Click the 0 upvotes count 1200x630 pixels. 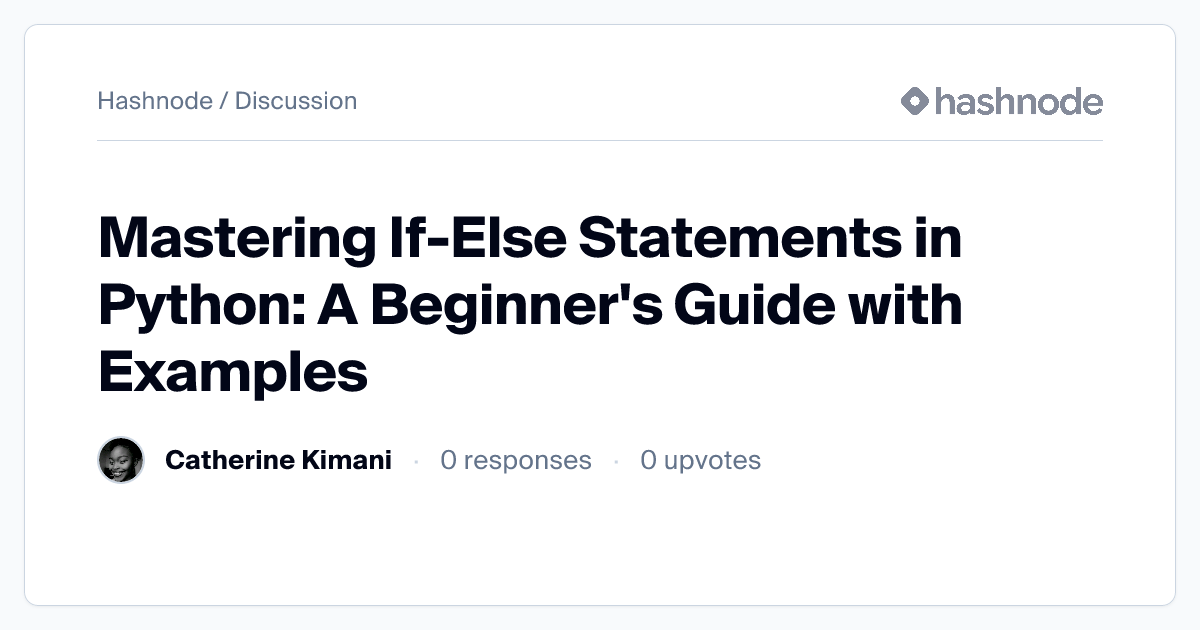[x=700, y=460]
